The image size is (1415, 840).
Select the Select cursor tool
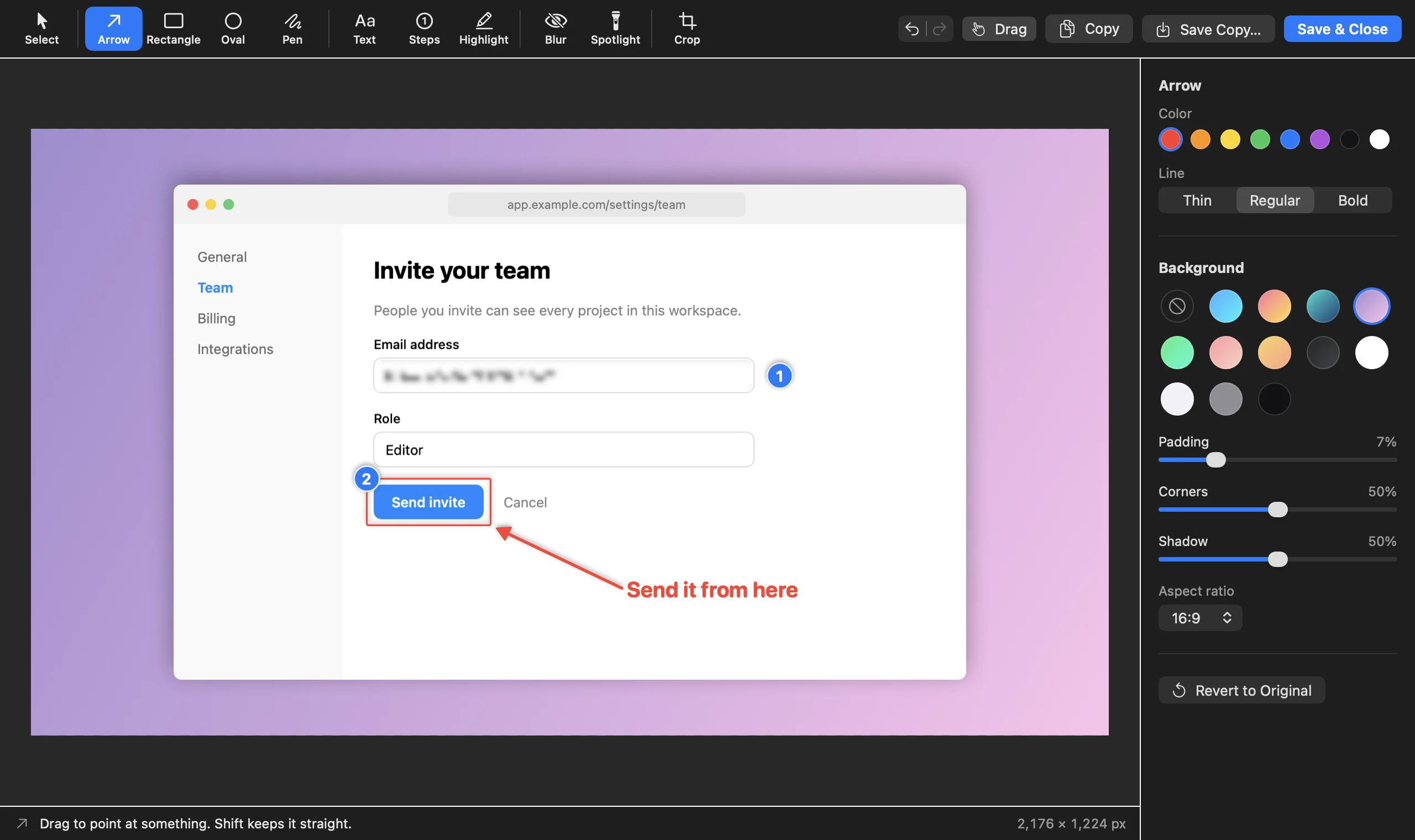[41, 29]
